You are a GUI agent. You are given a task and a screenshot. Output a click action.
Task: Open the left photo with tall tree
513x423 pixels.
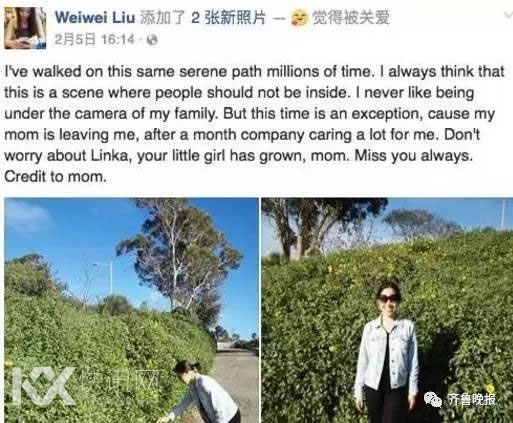click(x=131, y=310)
